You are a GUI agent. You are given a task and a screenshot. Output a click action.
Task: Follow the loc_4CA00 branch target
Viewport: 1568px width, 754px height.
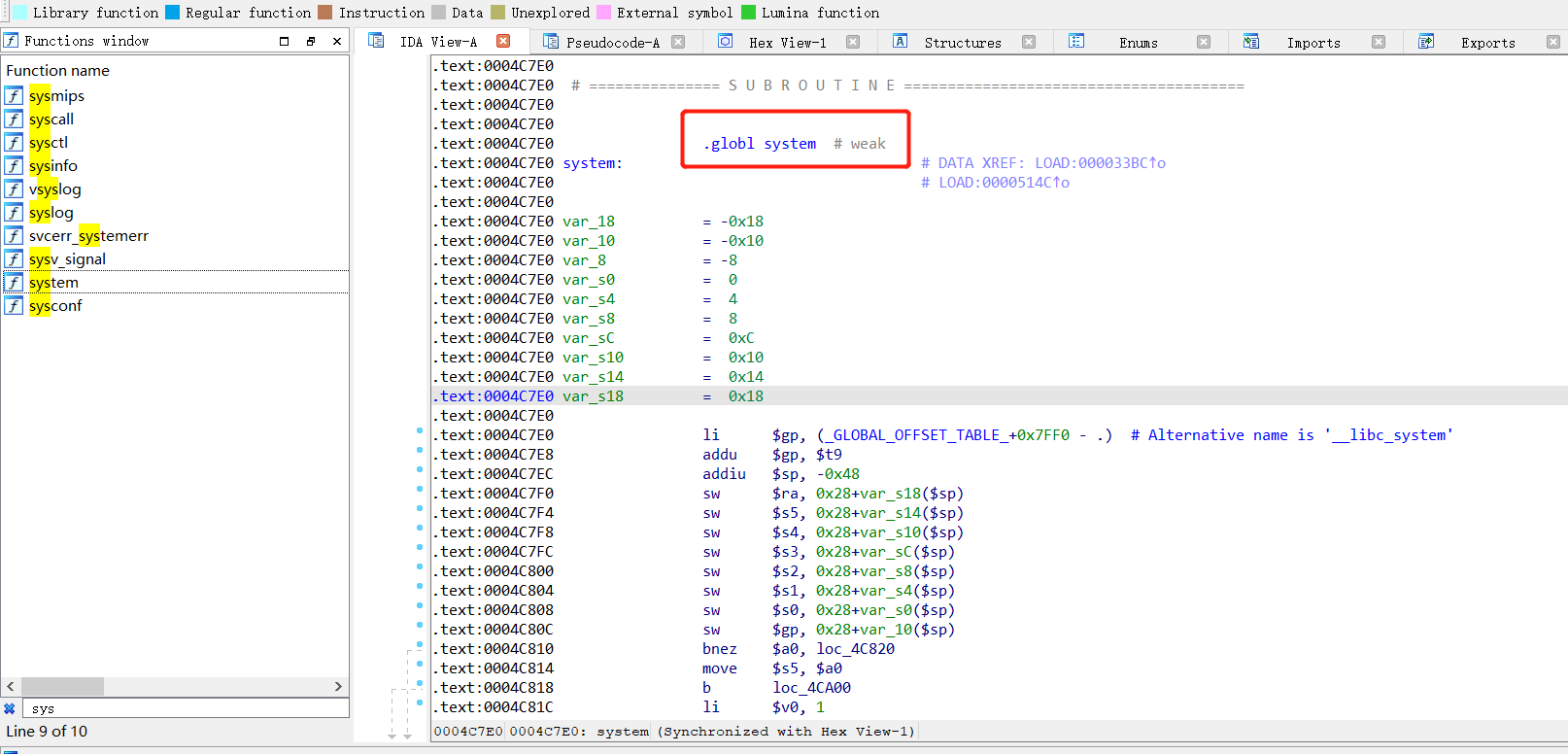811,688
